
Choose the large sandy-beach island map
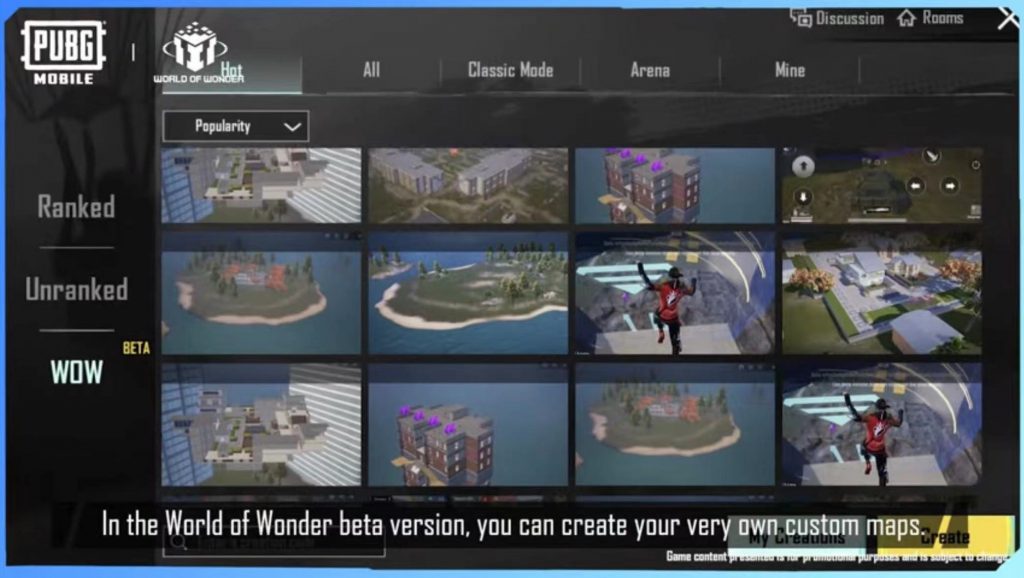(x=468, y=293)
